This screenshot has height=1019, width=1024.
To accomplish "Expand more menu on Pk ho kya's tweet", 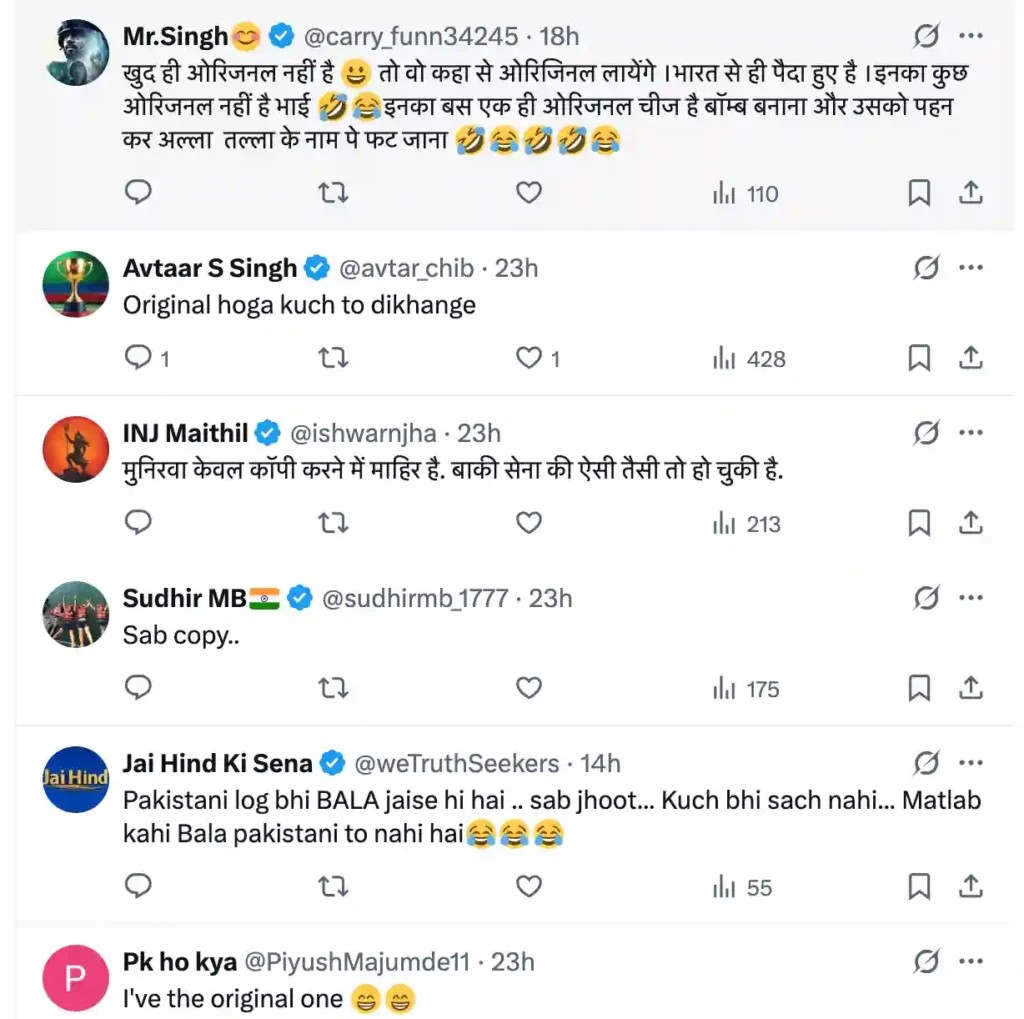I will coord(970,962).
